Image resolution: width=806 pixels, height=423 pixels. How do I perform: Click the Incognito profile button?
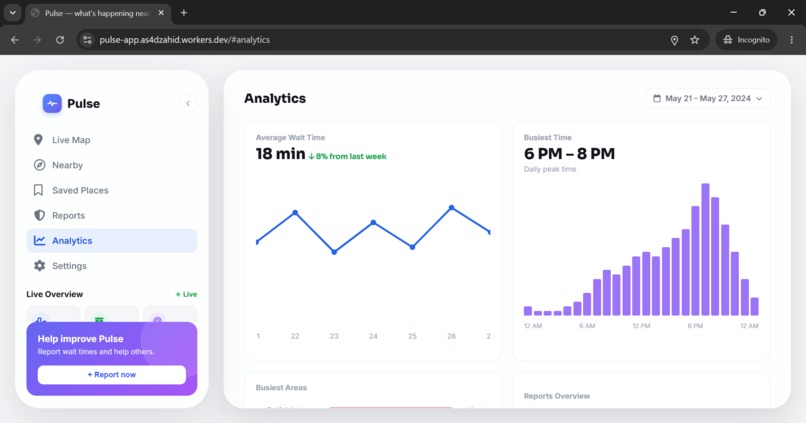746,40
